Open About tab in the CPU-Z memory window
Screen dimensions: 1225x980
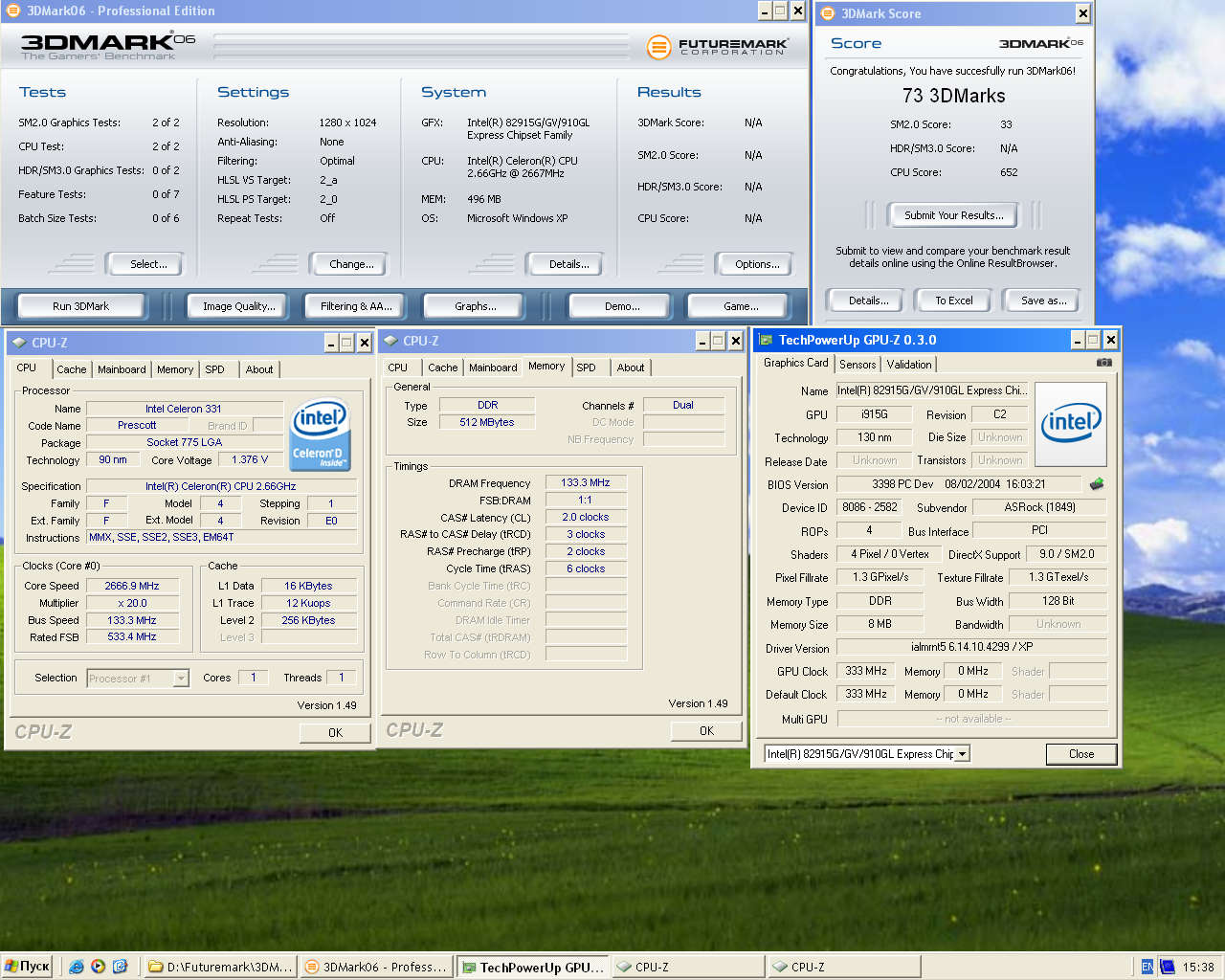point(631,367)
